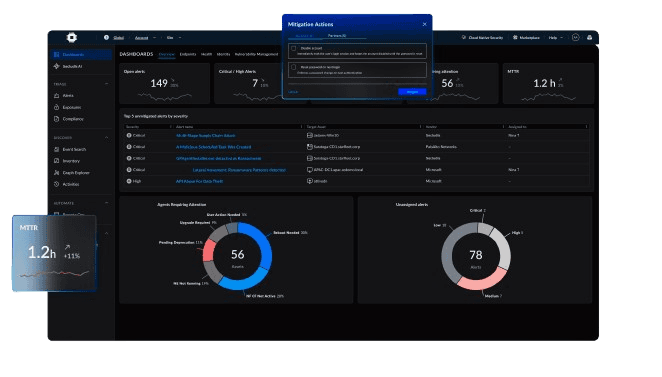Screen dimensions: 662x377
Task: Open the user avatar circle
Action: pos(575,38)
